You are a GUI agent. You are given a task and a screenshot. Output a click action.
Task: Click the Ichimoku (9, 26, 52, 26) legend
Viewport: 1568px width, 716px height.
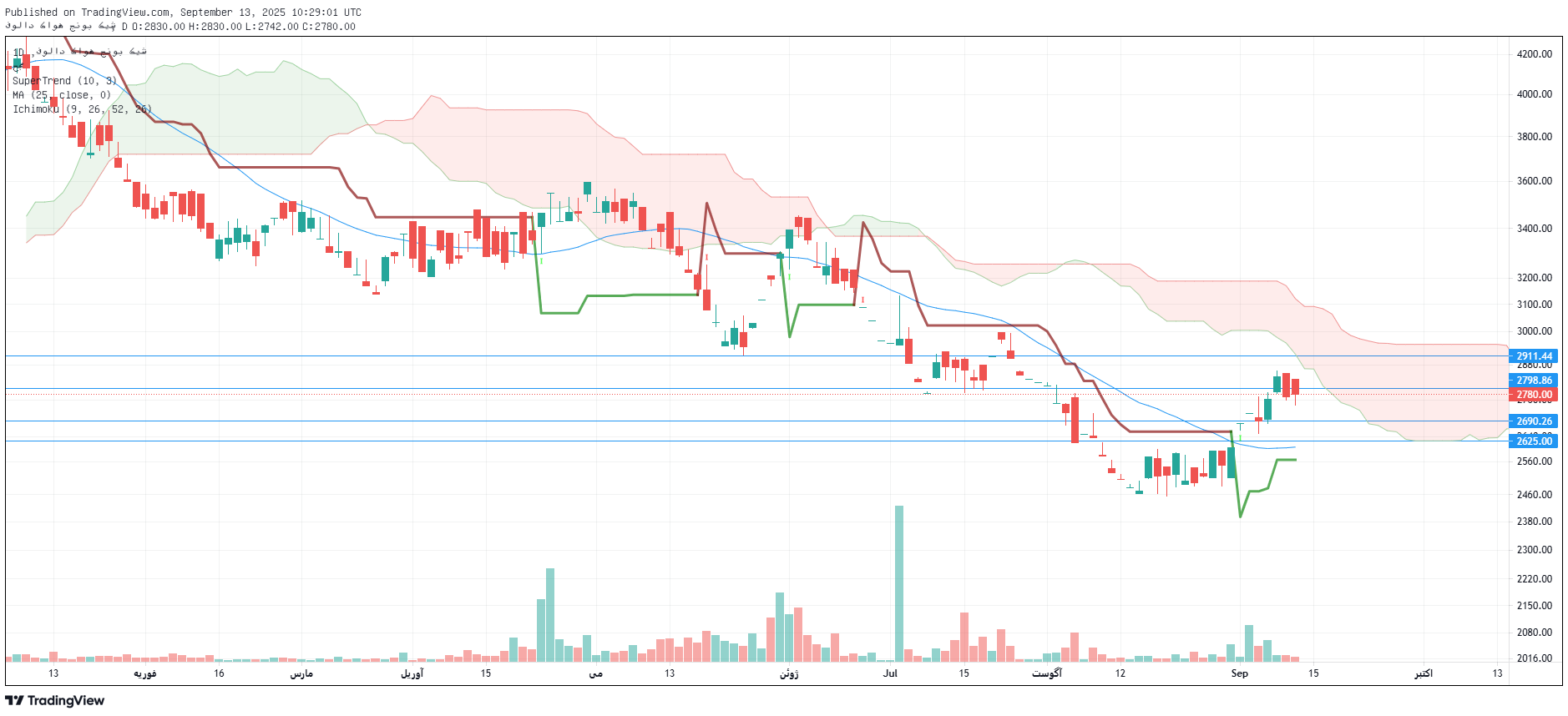pyautogui.click(x=81, y=109)
